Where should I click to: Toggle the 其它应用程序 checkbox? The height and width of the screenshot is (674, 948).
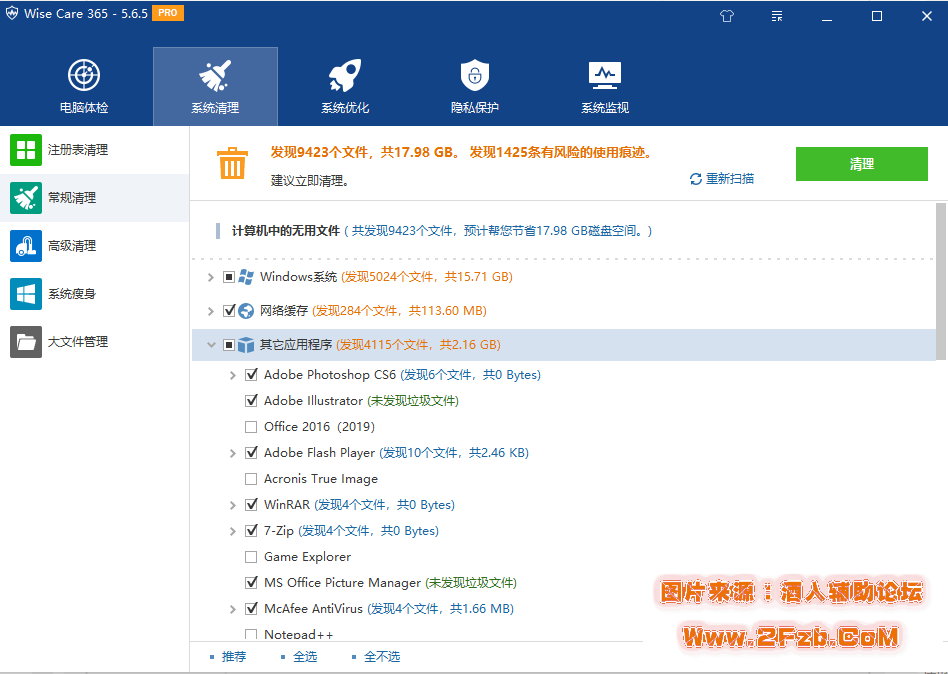(x=229, y=345)
